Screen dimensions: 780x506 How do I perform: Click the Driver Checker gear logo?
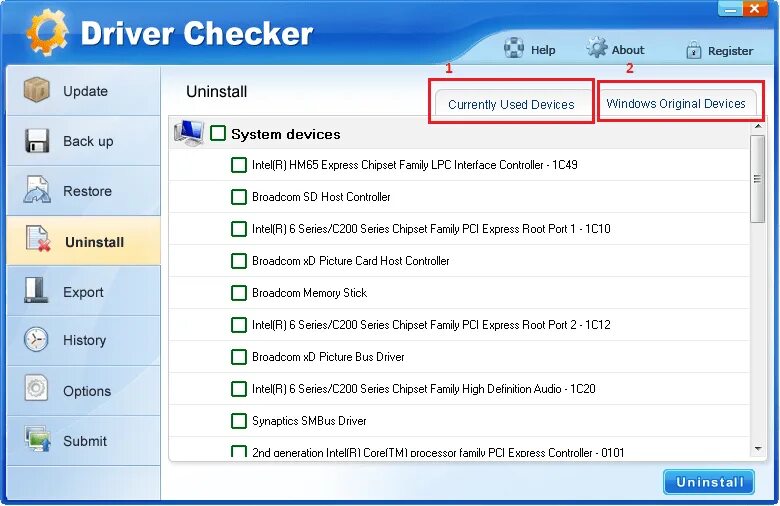(47, 32)
